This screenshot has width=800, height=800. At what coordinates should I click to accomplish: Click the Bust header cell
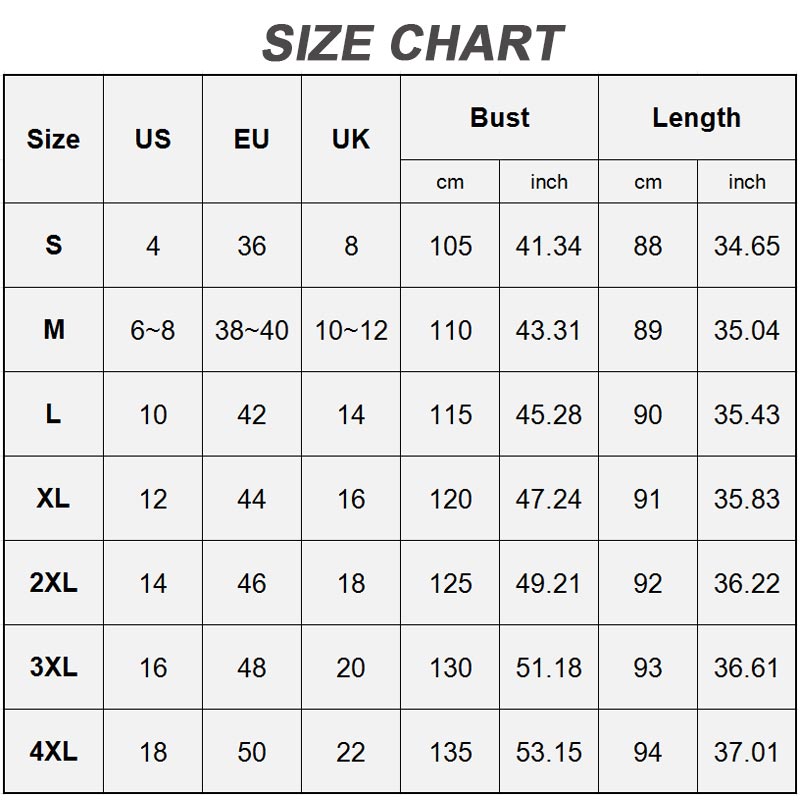(499, 118)
